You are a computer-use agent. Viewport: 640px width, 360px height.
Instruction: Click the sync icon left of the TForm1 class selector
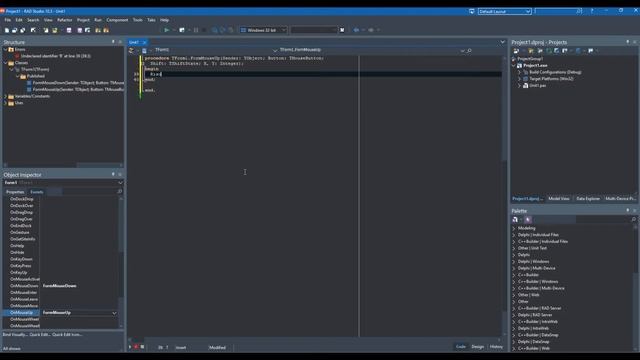tap(131, 51)
